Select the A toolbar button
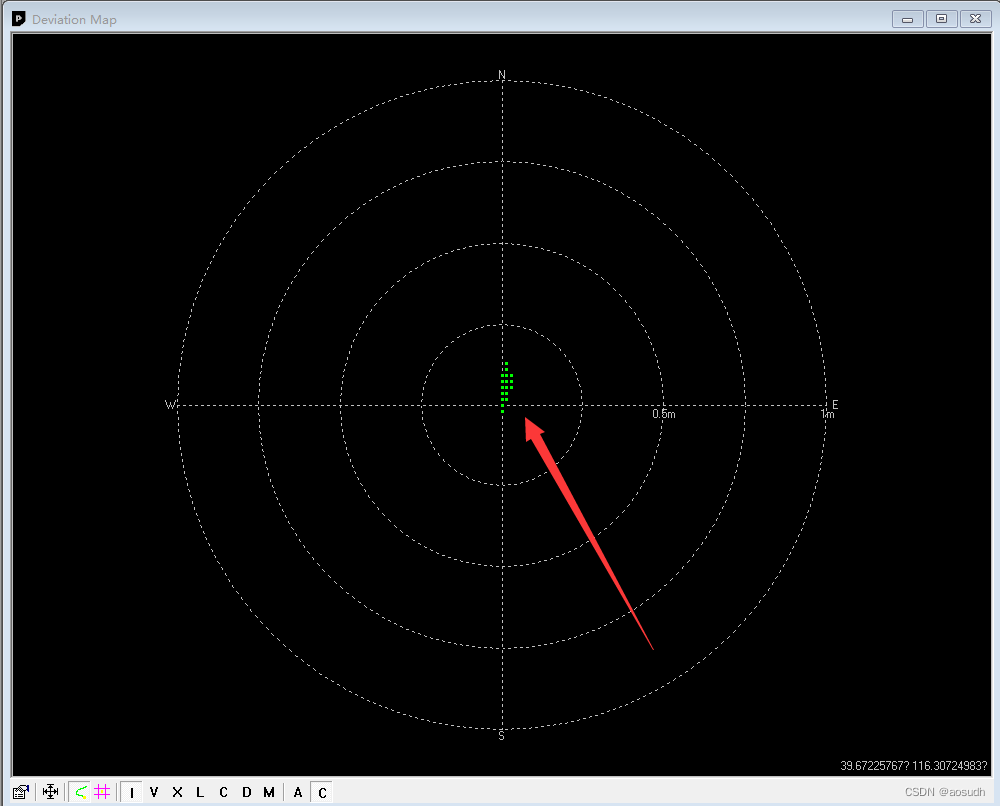Image resolution: width=1000 pixels, height=806 pixels. click(298, 792)
